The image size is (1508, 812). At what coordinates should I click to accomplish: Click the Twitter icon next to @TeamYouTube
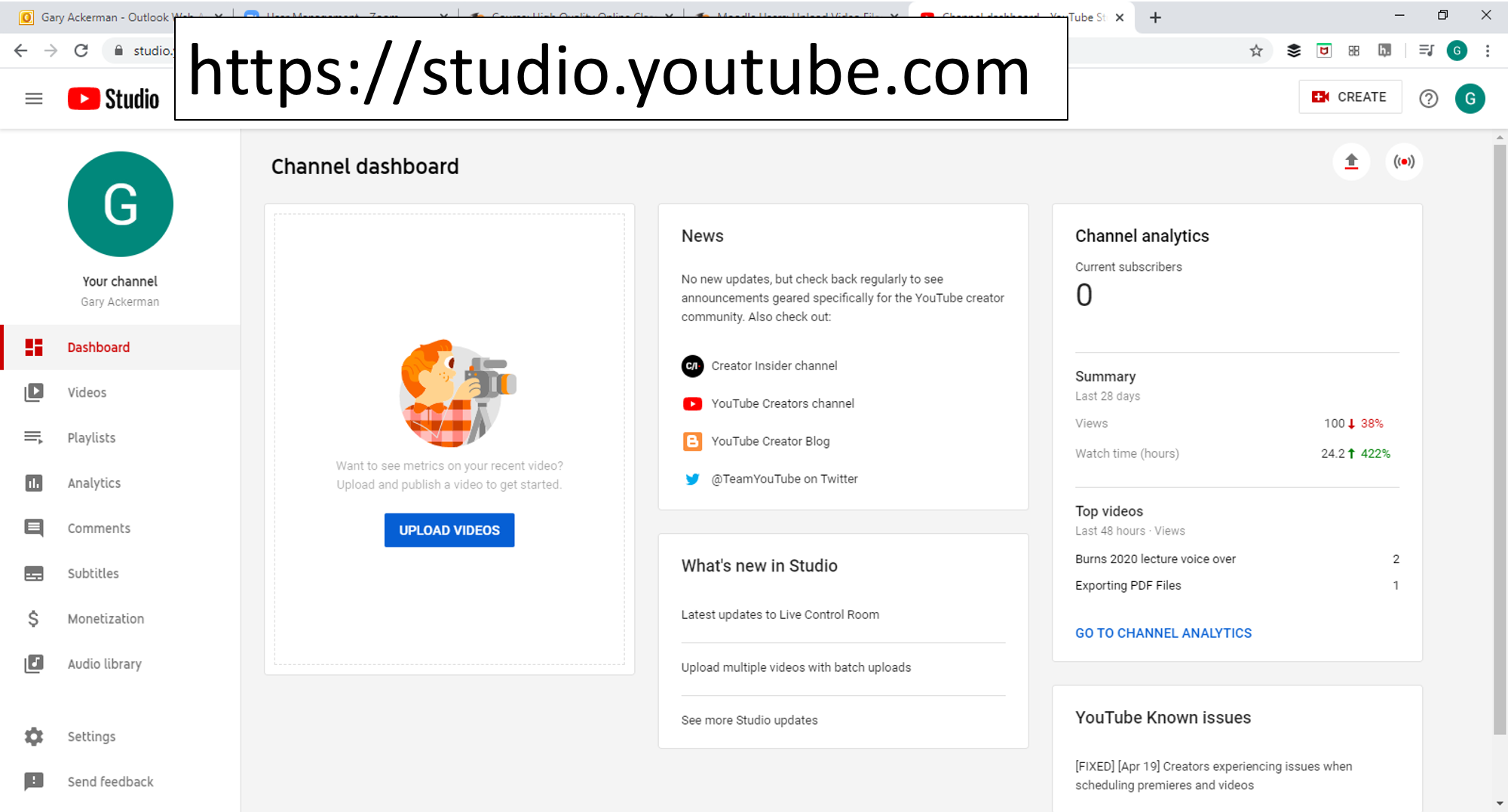692,479
